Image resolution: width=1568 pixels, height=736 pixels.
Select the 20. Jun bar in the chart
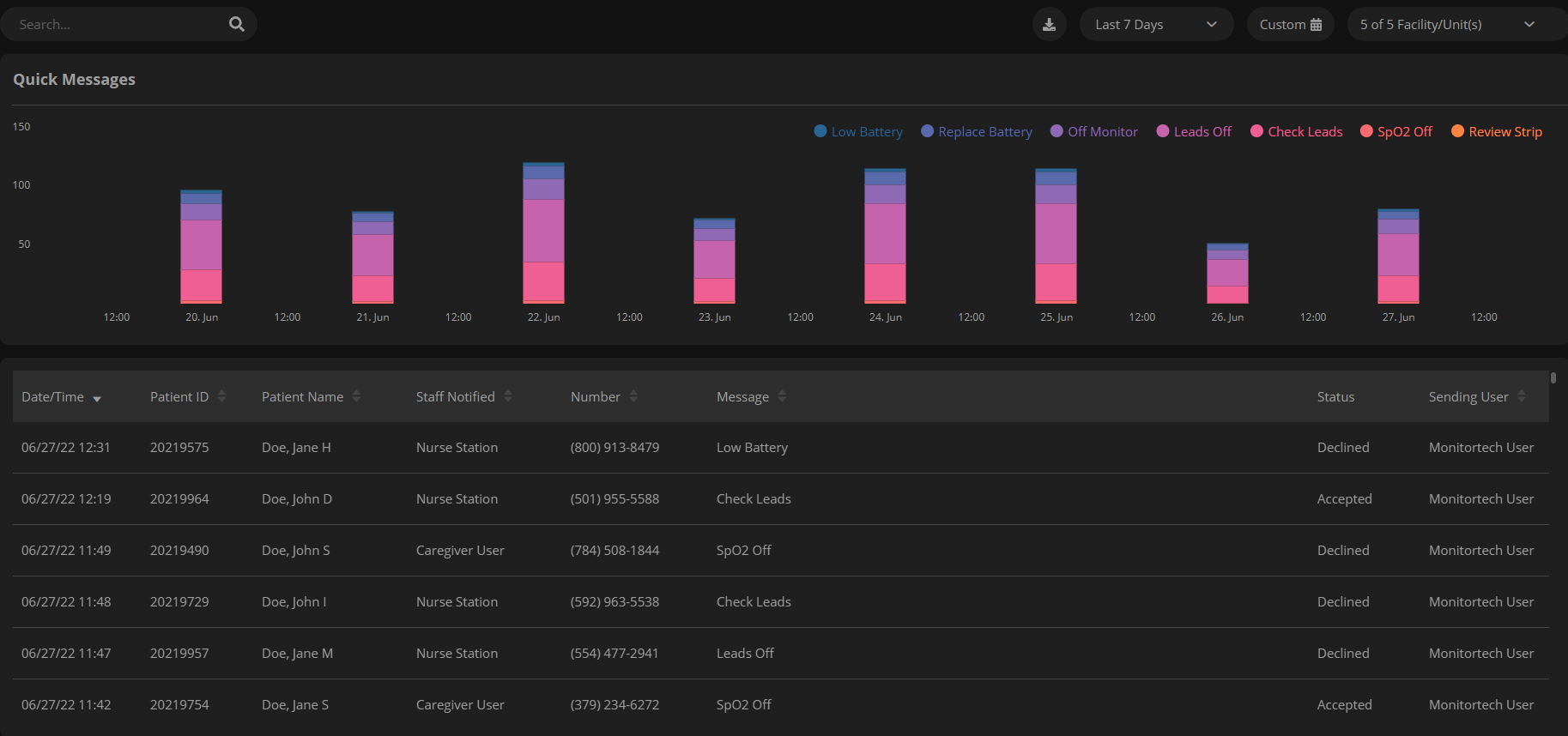[x=201, y=247]
